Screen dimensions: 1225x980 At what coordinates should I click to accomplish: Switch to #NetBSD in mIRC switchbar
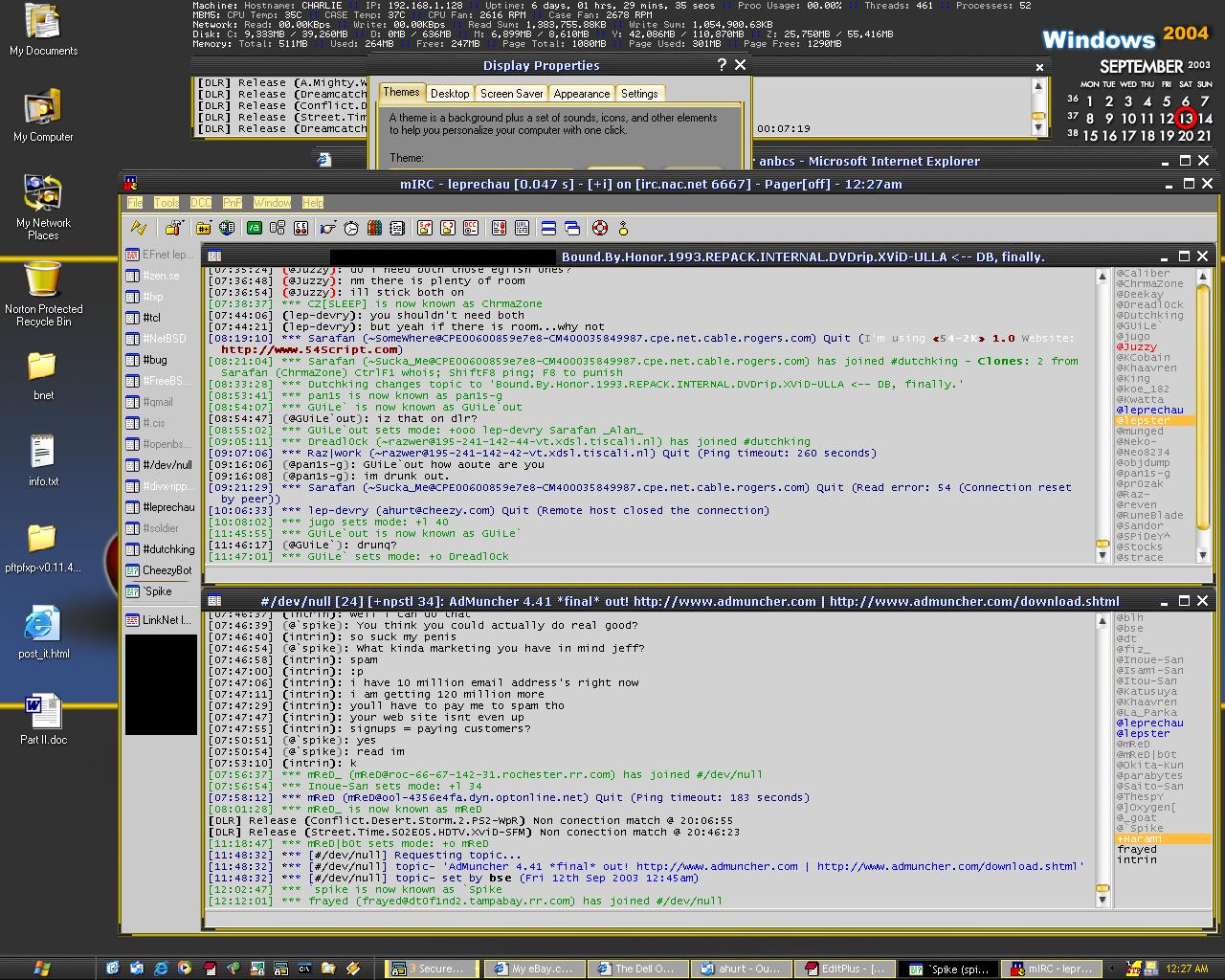[x=161, y=339]
